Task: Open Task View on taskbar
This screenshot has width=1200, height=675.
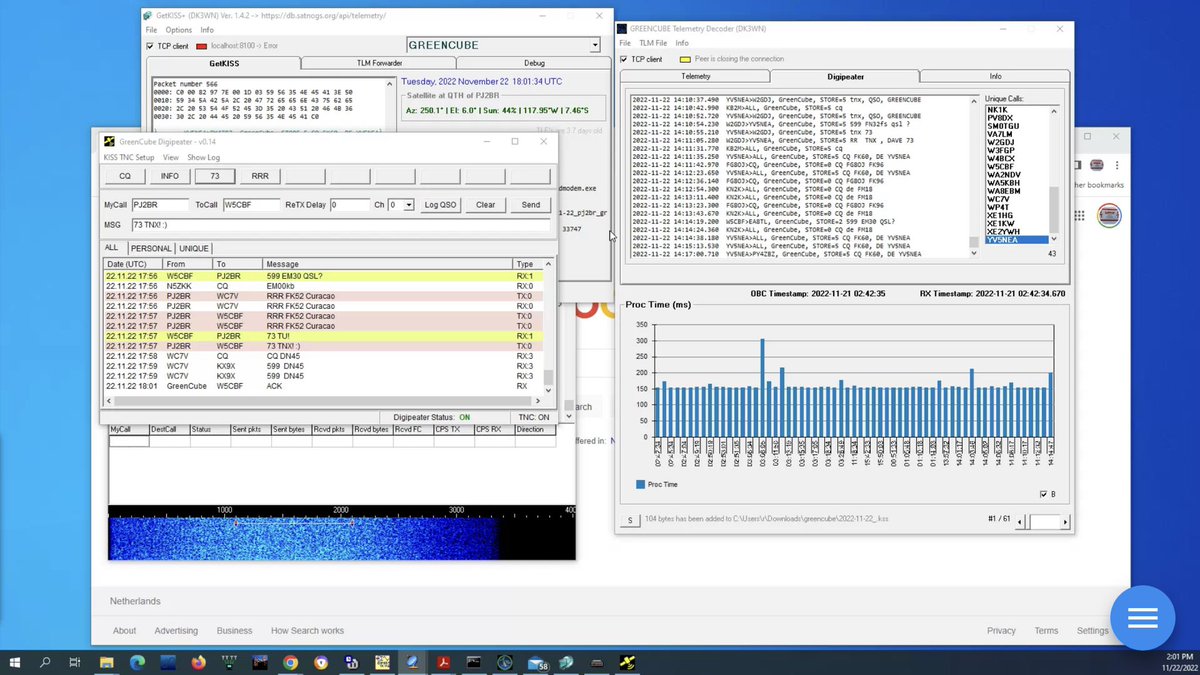Action: tap(75, 662)
